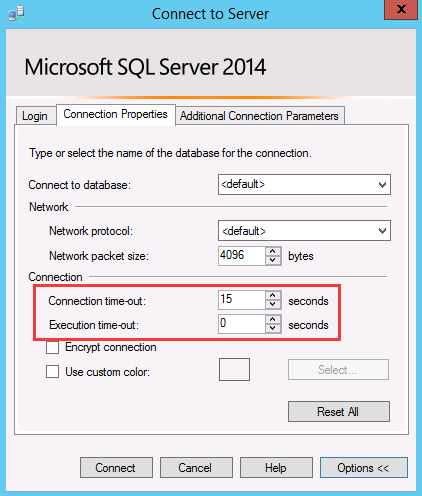
Task: Click the Execution time-out label
Action: click(94, 325)
